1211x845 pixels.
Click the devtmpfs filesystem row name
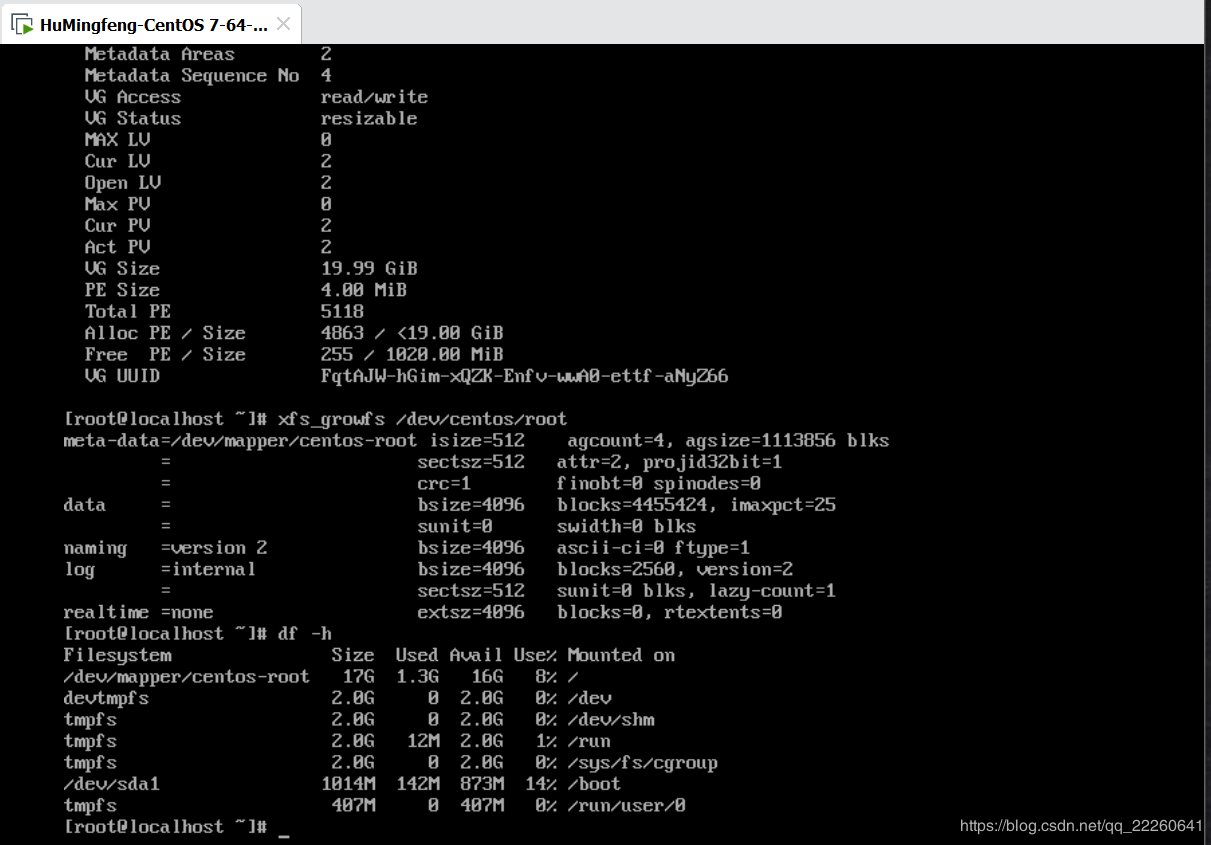pos(106,698)
